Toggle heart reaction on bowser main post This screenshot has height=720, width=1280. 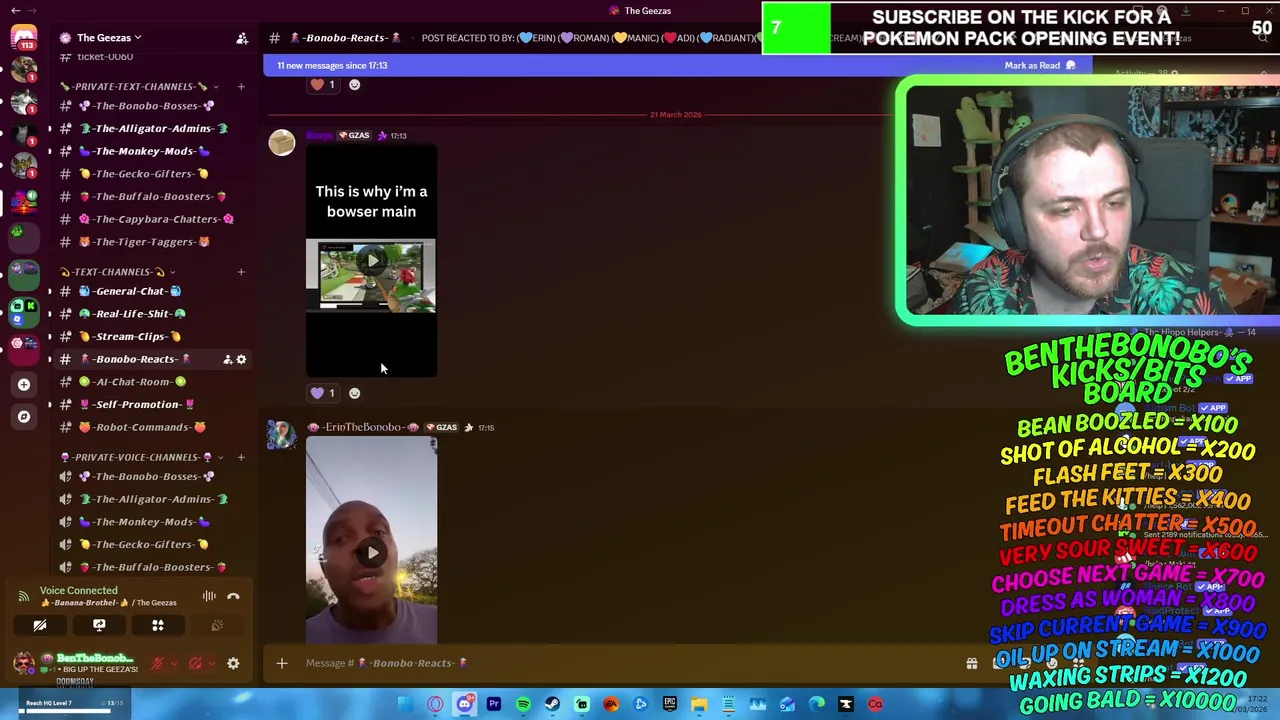pos(323,393)
